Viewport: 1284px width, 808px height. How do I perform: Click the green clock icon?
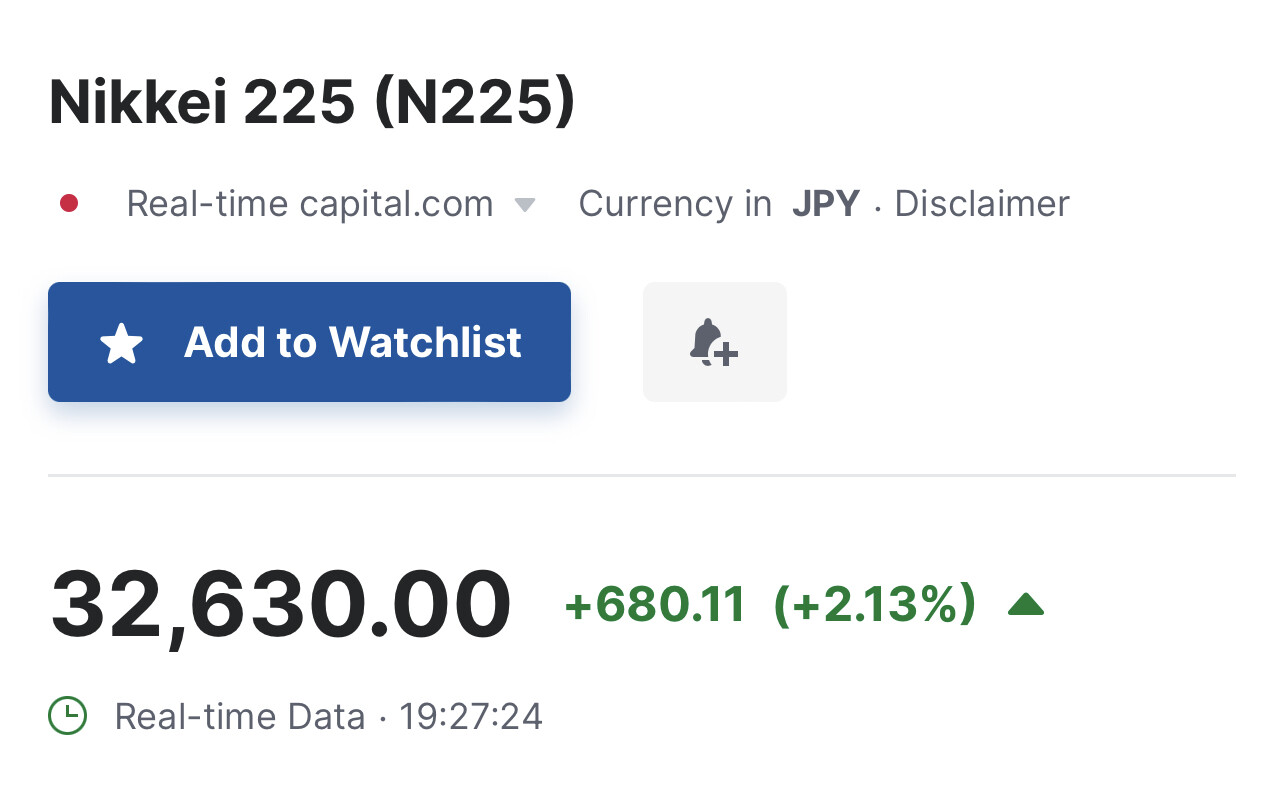click(68, 716)
